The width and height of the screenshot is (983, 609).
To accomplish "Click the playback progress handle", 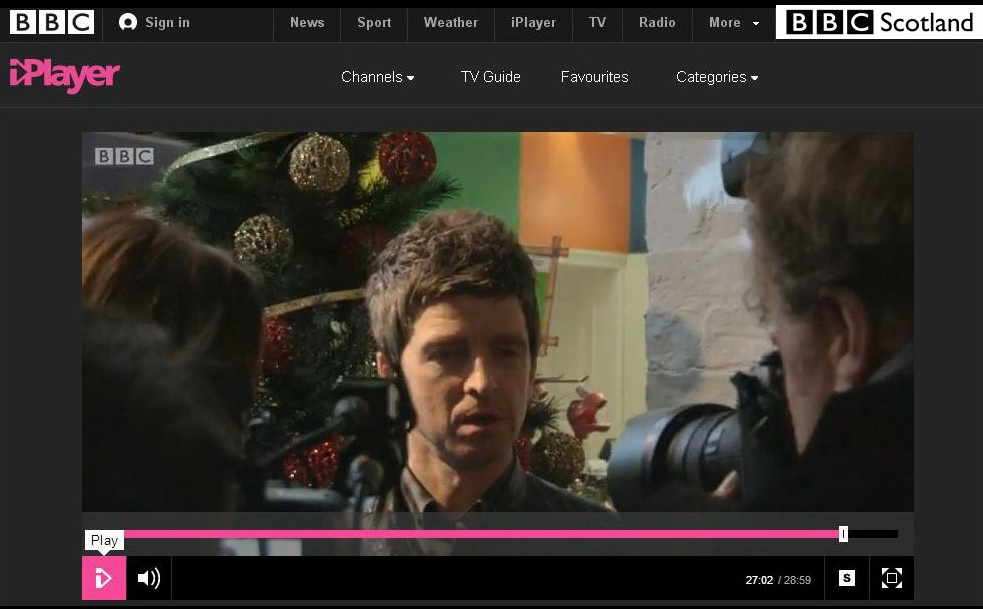I will (x=843, y=534).
